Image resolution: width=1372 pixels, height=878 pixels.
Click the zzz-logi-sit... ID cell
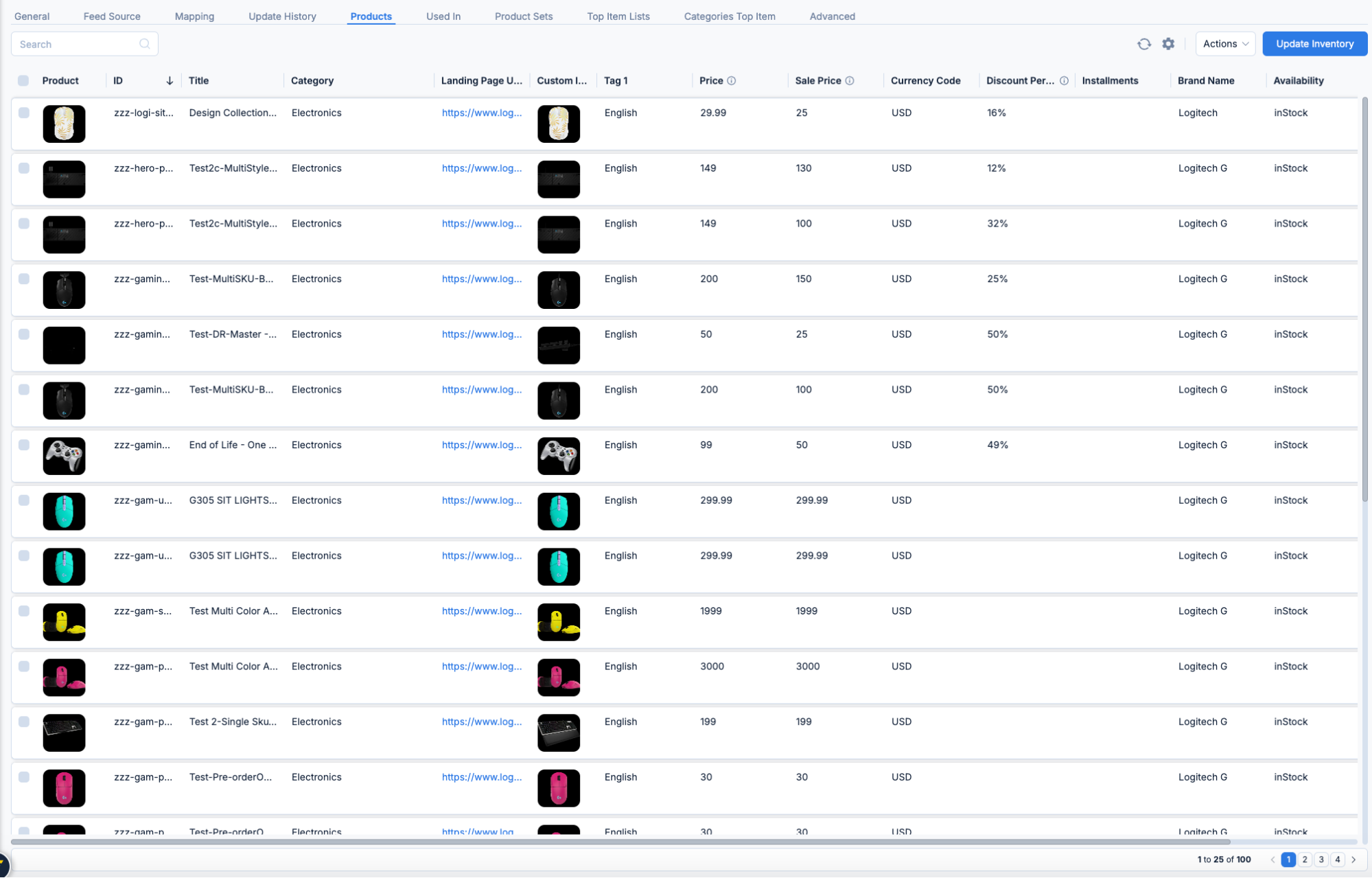[x=143, y=113]
